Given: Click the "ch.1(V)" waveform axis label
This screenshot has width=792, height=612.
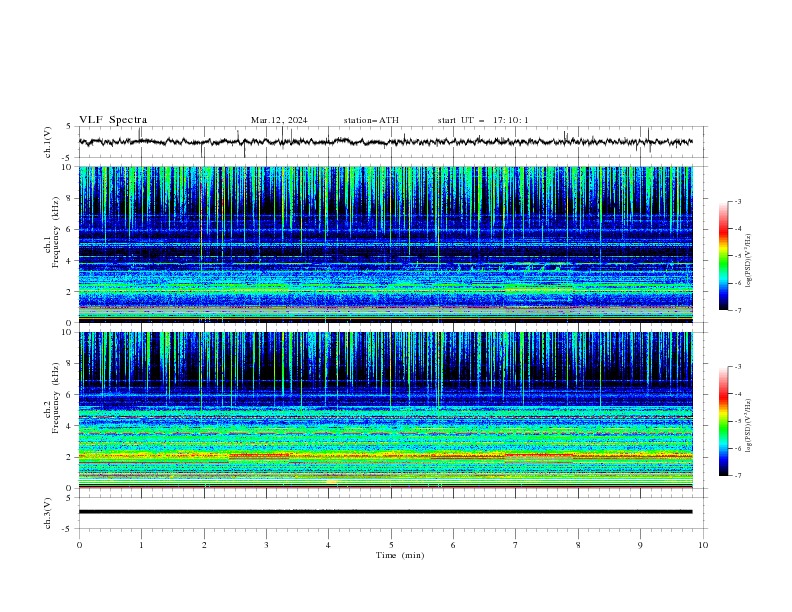Looking at the screenshot, I should tap(48, 142).
